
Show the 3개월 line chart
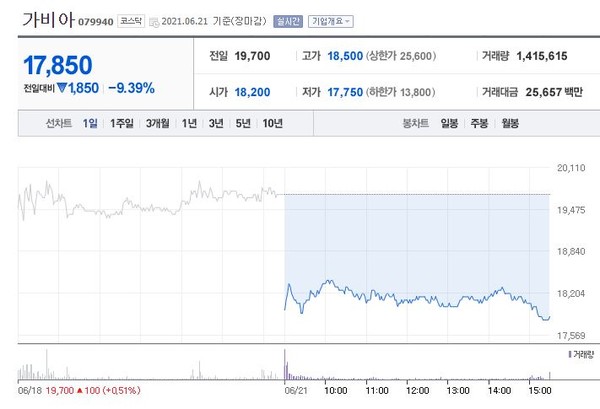coord(157,123)
